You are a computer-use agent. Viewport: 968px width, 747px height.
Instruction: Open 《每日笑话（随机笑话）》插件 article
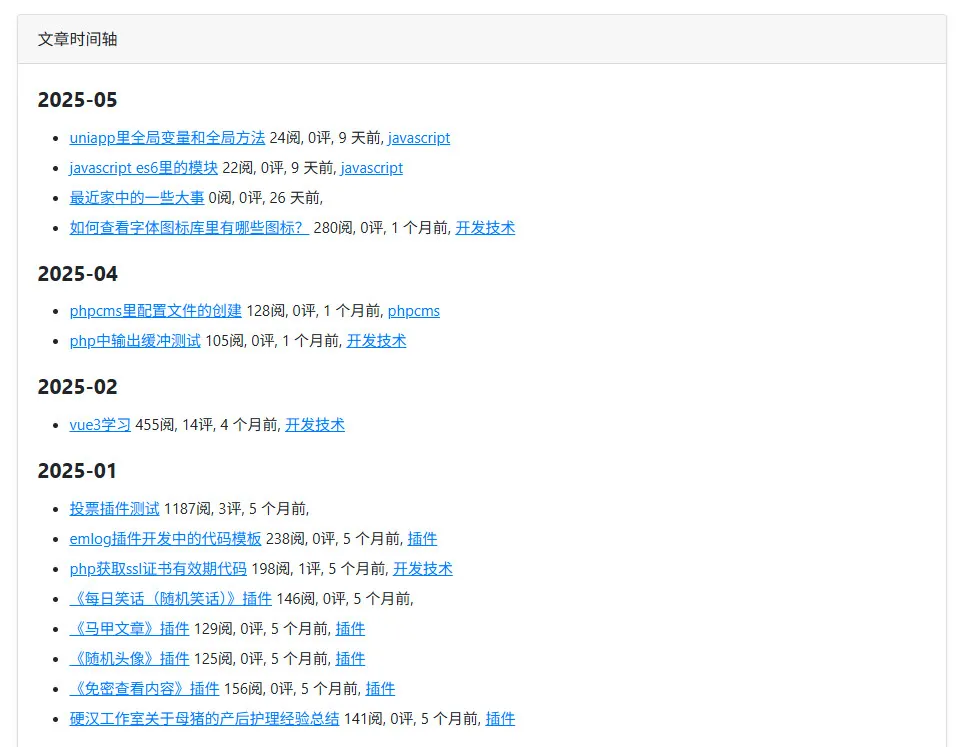click(x=171, y=599)
